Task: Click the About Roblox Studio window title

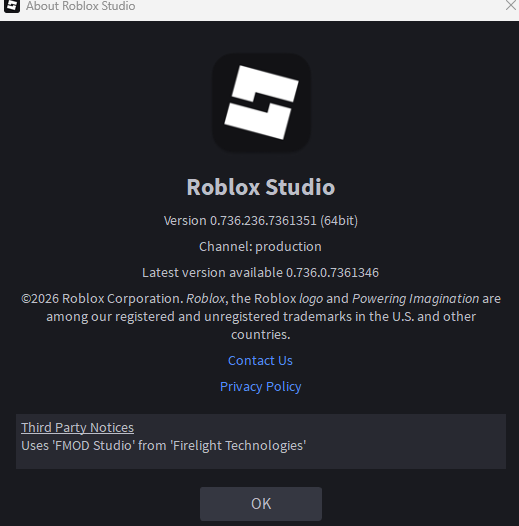Action: [x=81, y=6]
